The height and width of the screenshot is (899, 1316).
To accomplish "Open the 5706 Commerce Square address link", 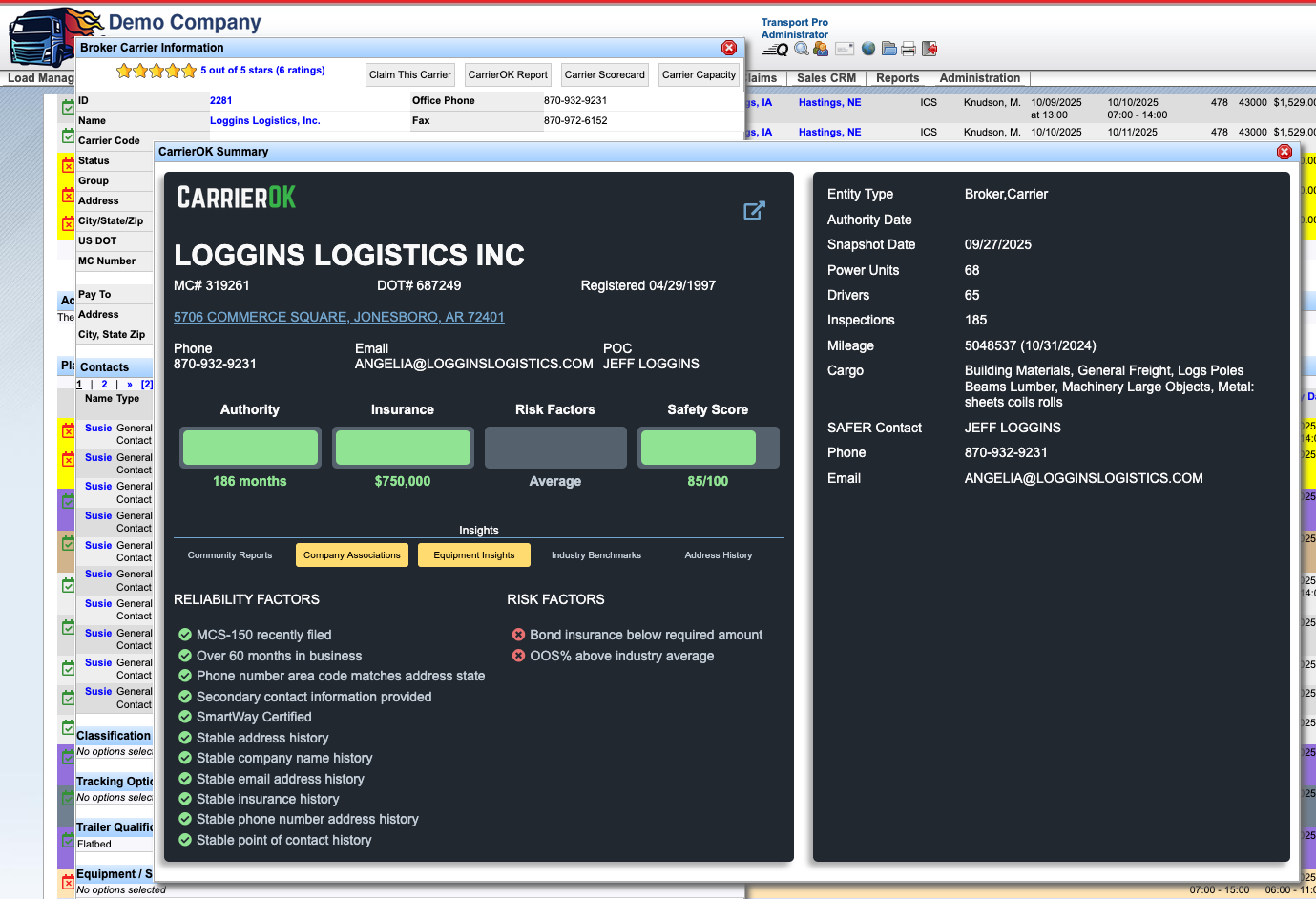I will 339,317.
